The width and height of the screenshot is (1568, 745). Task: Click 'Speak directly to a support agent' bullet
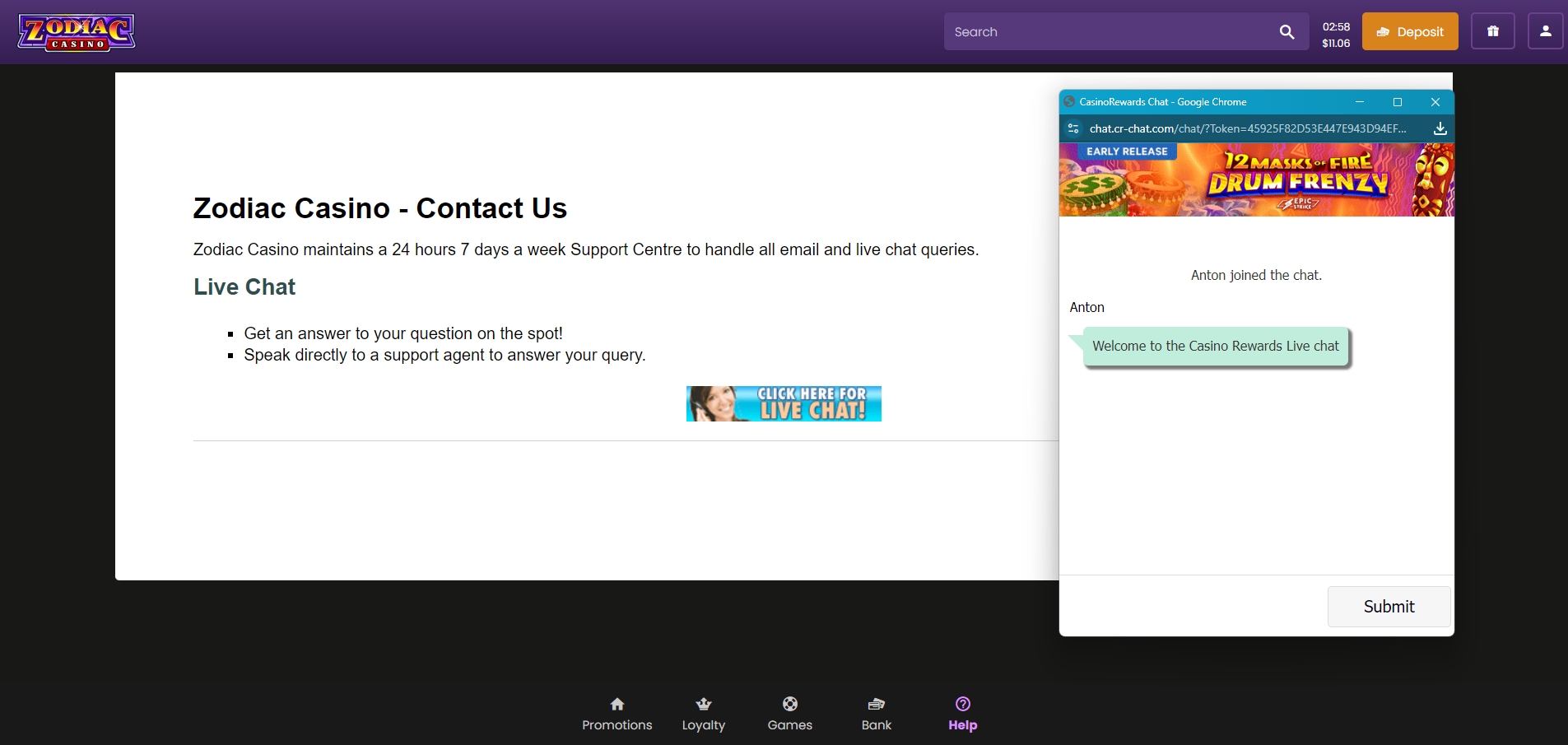click(444, 355)
